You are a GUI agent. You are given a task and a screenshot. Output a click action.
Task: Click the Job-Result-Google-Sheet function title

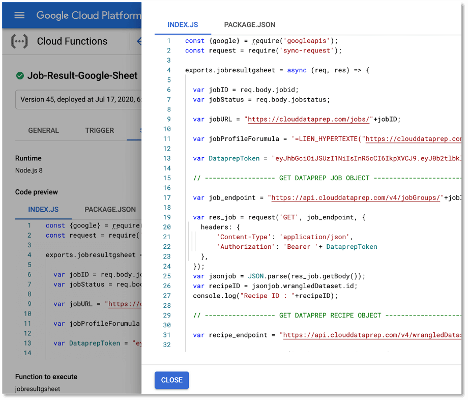point(82,76)
